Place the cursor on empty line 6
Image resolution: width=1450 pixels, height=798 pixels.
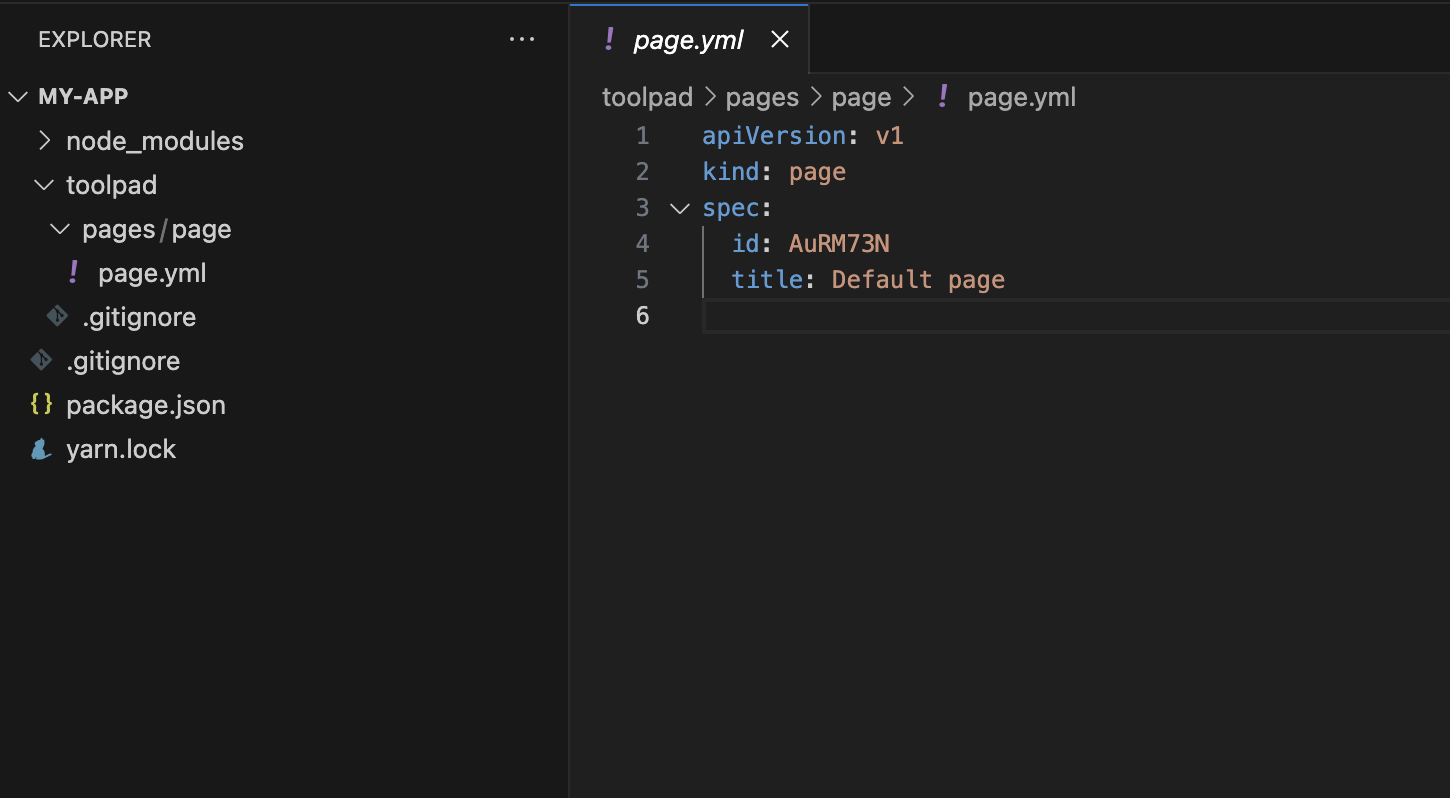click(900, 316)
